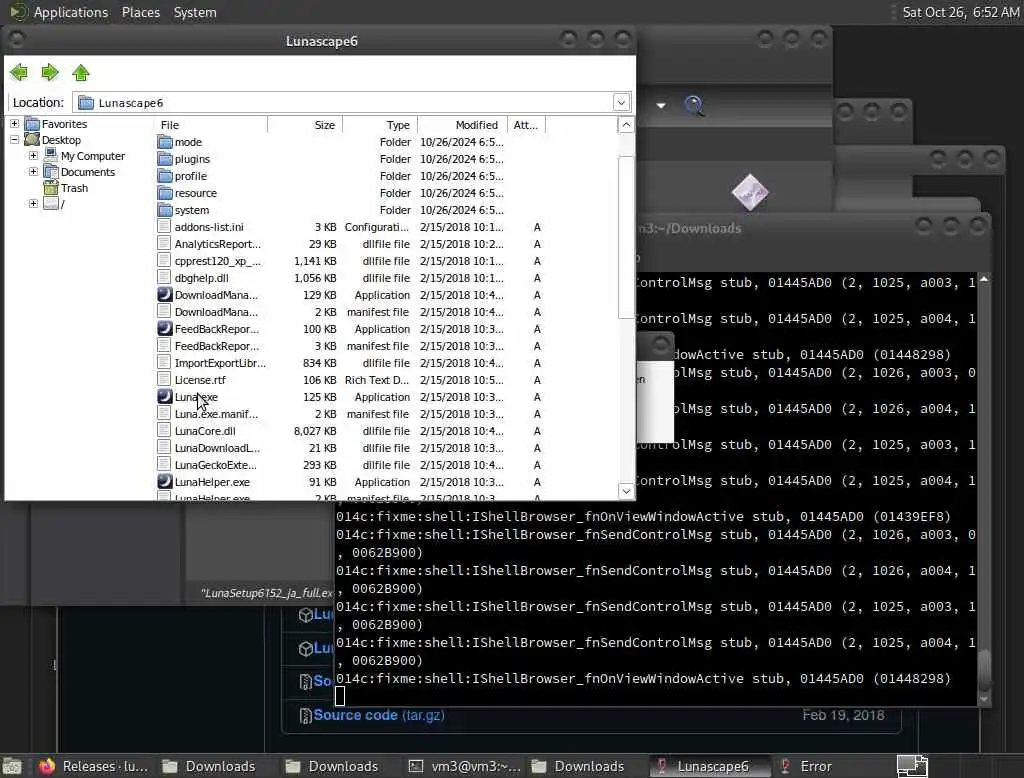This screenshot has height=778, width=1024.
Task: Expand the Favorites tree node
Action: [x=14, y=123]
